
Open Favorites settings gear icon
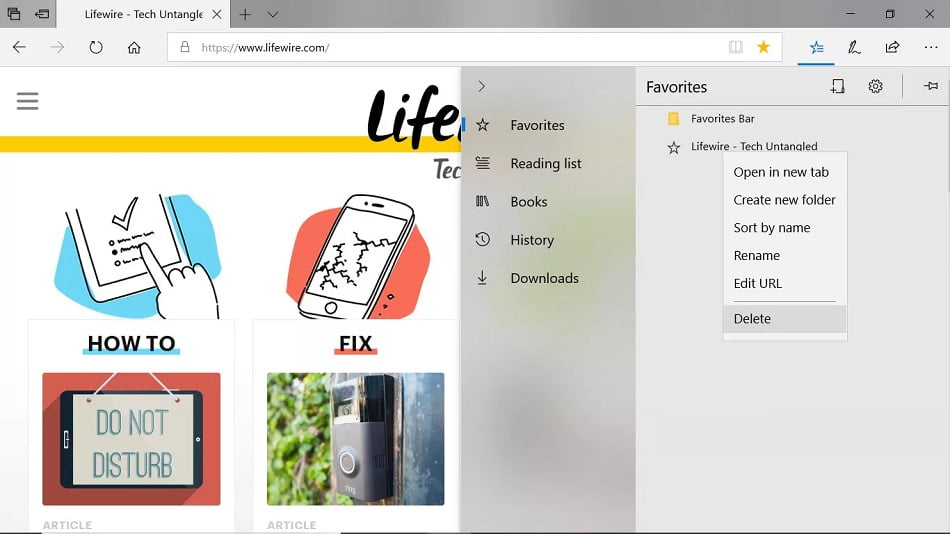pos(875,87)
